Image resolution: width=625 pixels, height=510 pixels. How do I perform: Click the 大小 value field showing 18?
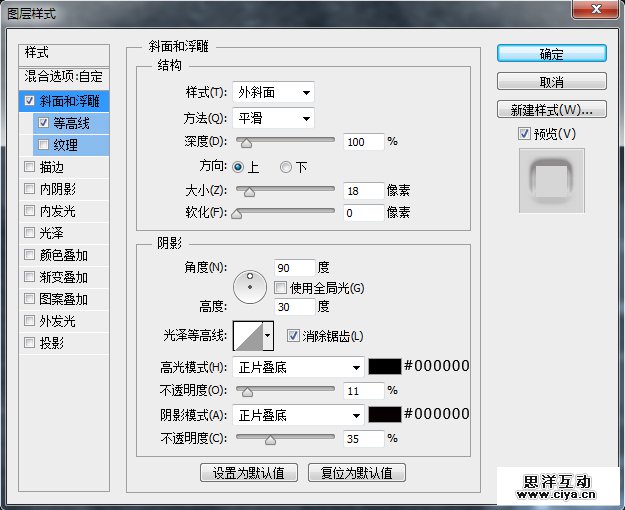tap(364, 191)
